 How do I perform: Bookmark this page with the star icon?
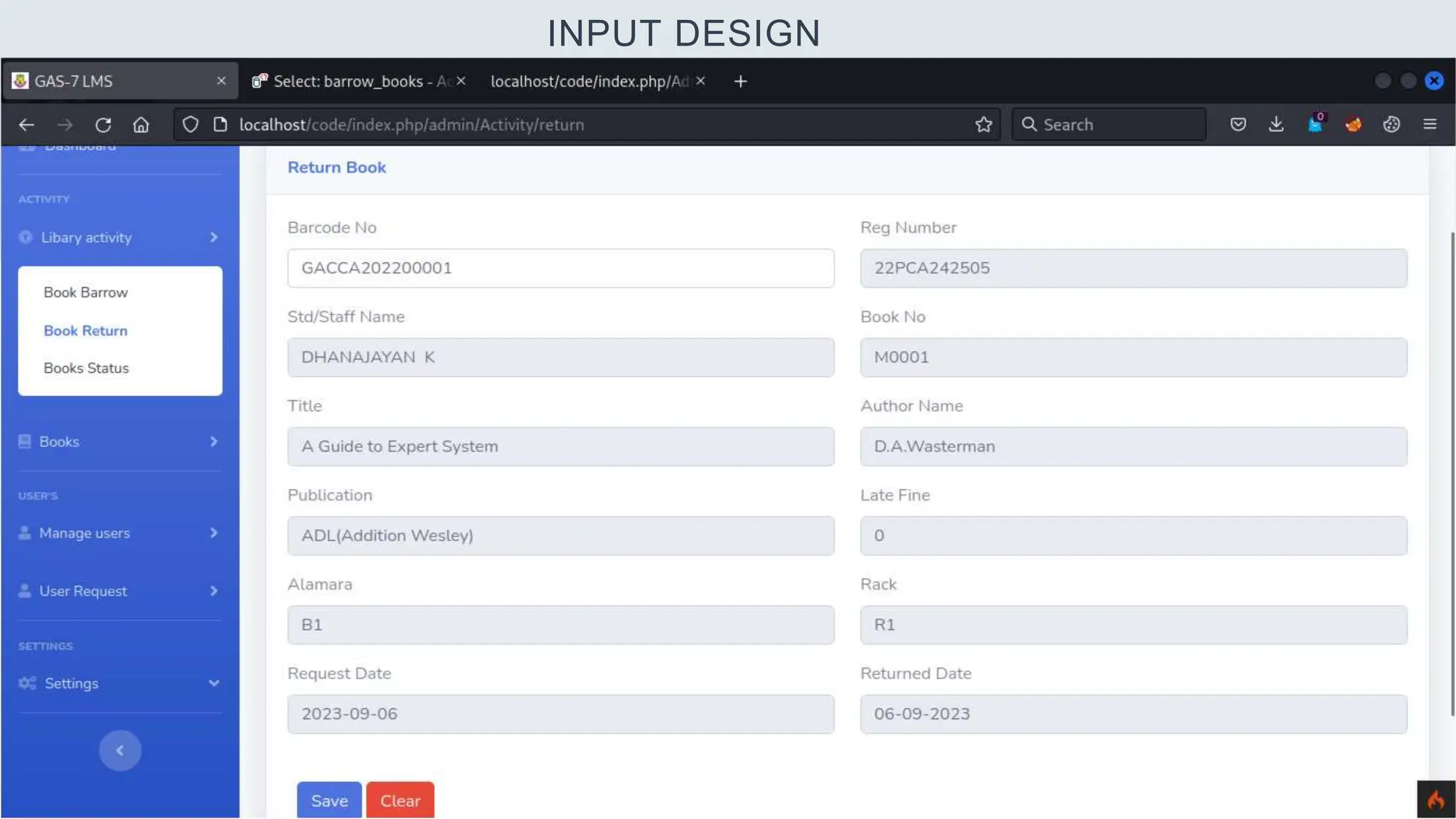click(984, 124)
